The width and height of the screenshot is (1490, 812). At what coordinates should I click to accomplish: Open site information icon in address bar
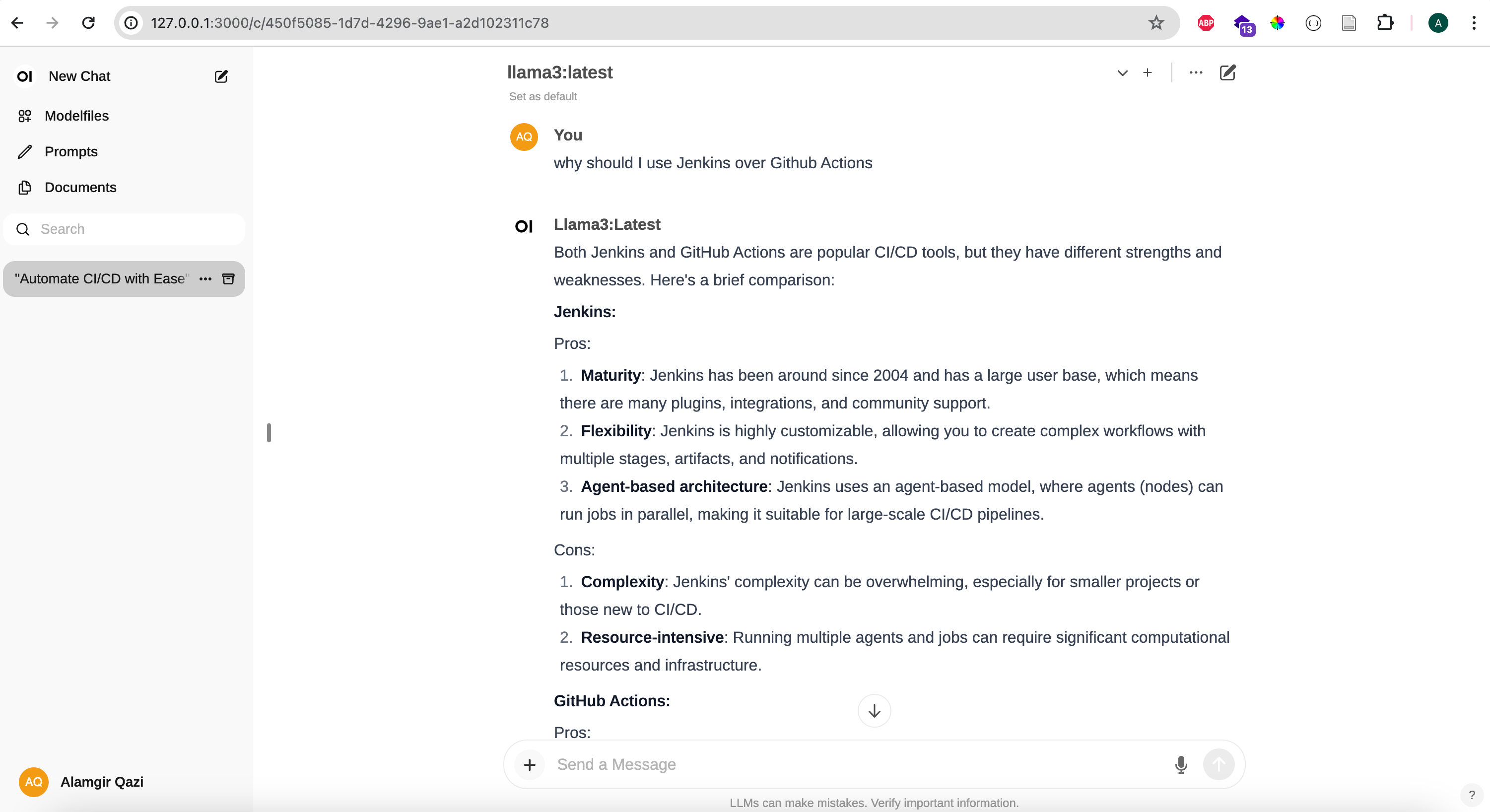132,23
